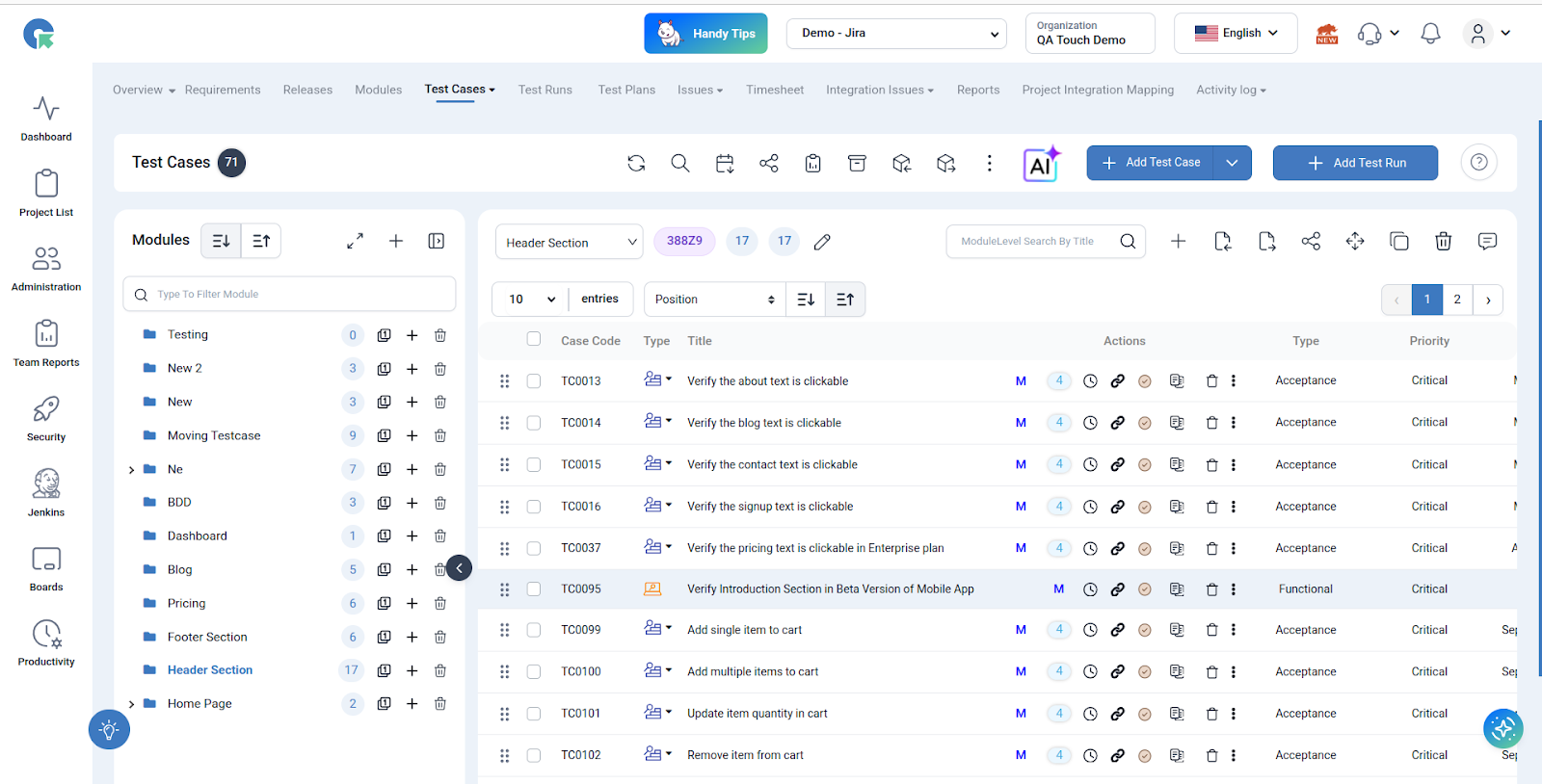Click the edit pencil next to module counts
Screen dimensions: 1542x784
[822, 242]
